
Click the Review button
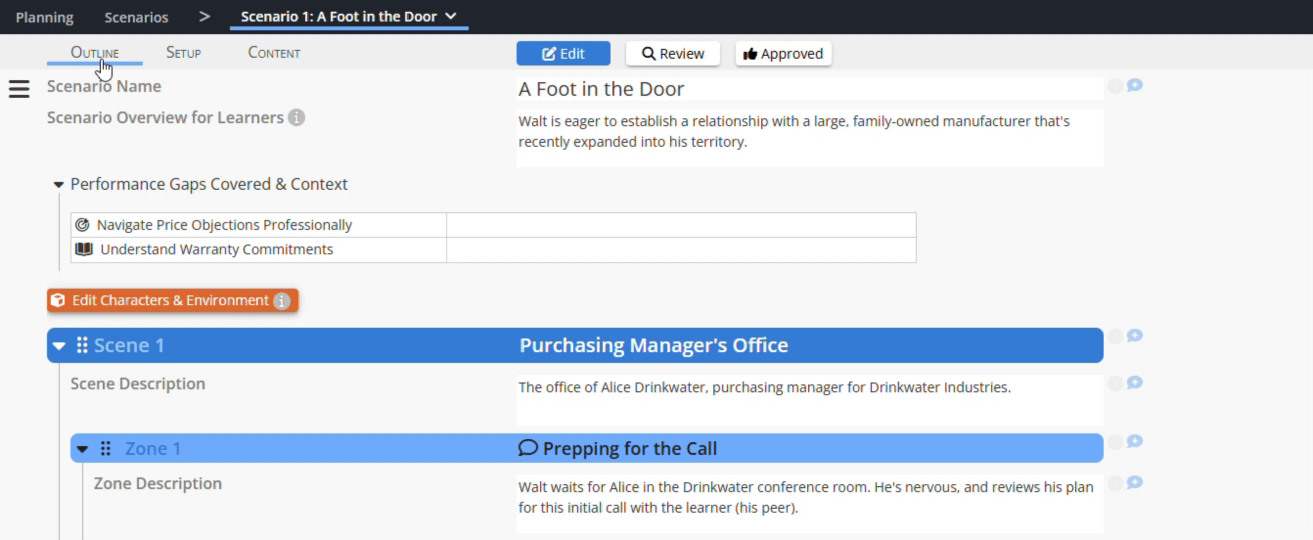pos(673,54)
